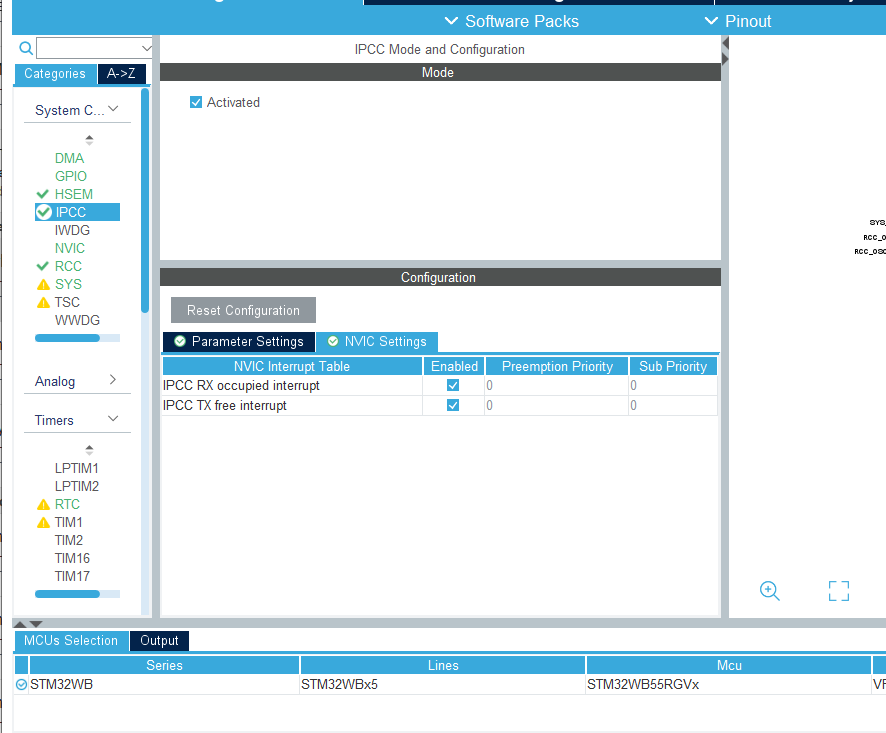Viewport: 886px width, 733px height.
Task: Click the STM32WB55RGVx cell
Action: 729,684
